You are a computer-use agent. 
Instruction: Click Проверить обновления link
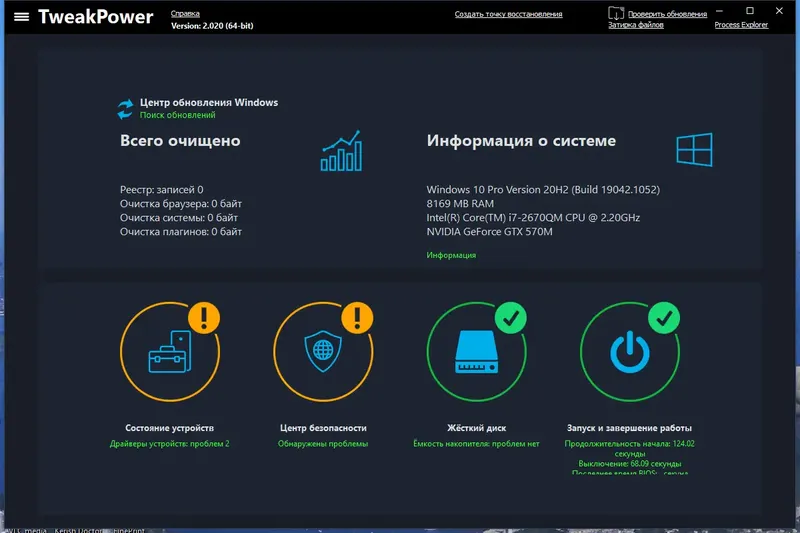pos(667,14)
